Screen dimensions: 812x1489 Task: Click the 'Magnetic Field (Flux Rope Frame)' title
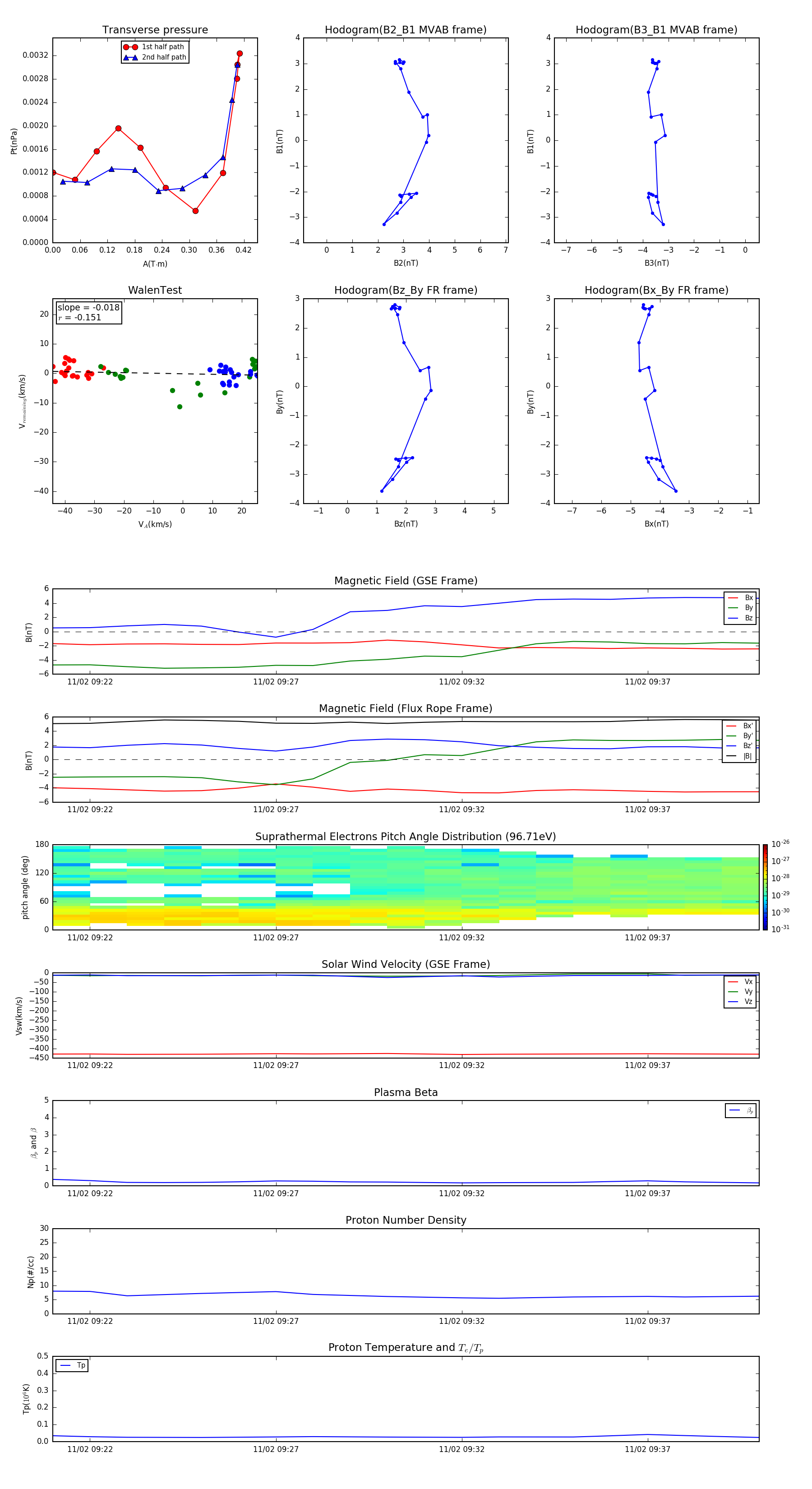[406, 709]
